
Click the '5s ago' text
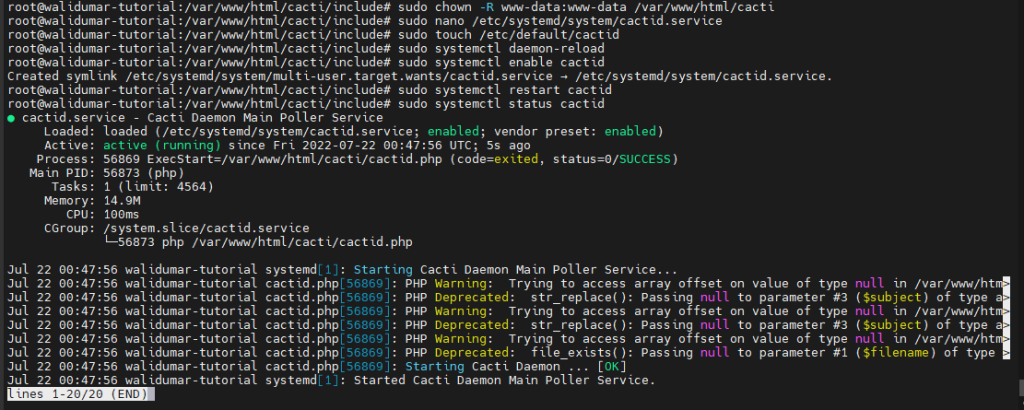pyautogui.click(x=508, y=146)
